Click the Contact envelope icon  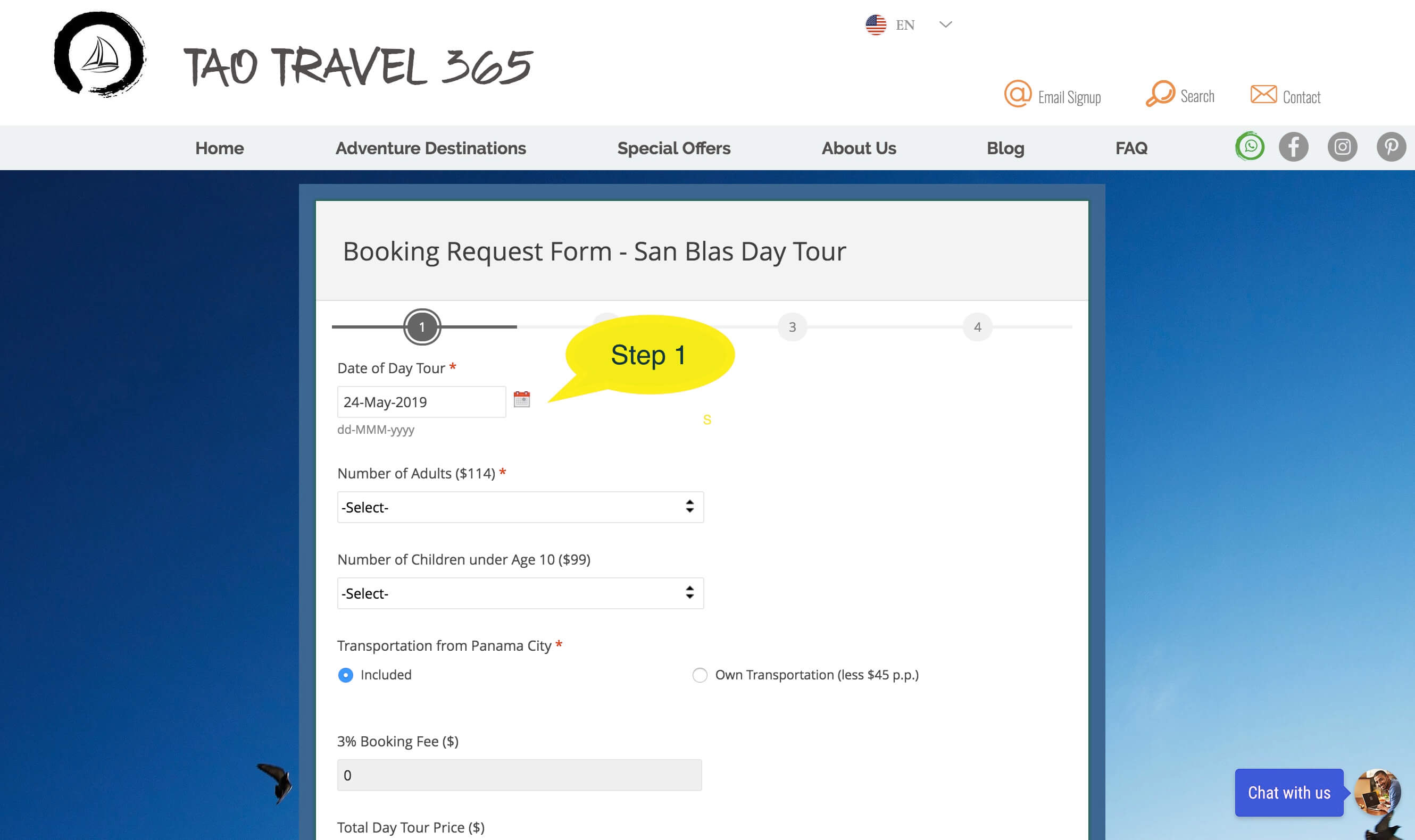(x=1263, y=95)
